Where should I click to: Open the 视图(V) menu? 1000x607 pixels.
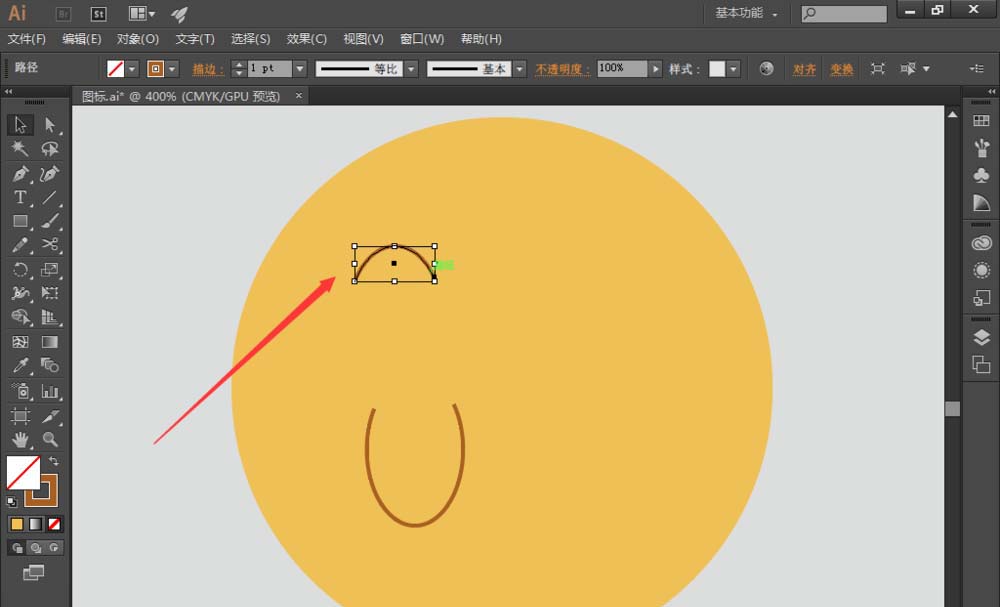coord(364,39)
